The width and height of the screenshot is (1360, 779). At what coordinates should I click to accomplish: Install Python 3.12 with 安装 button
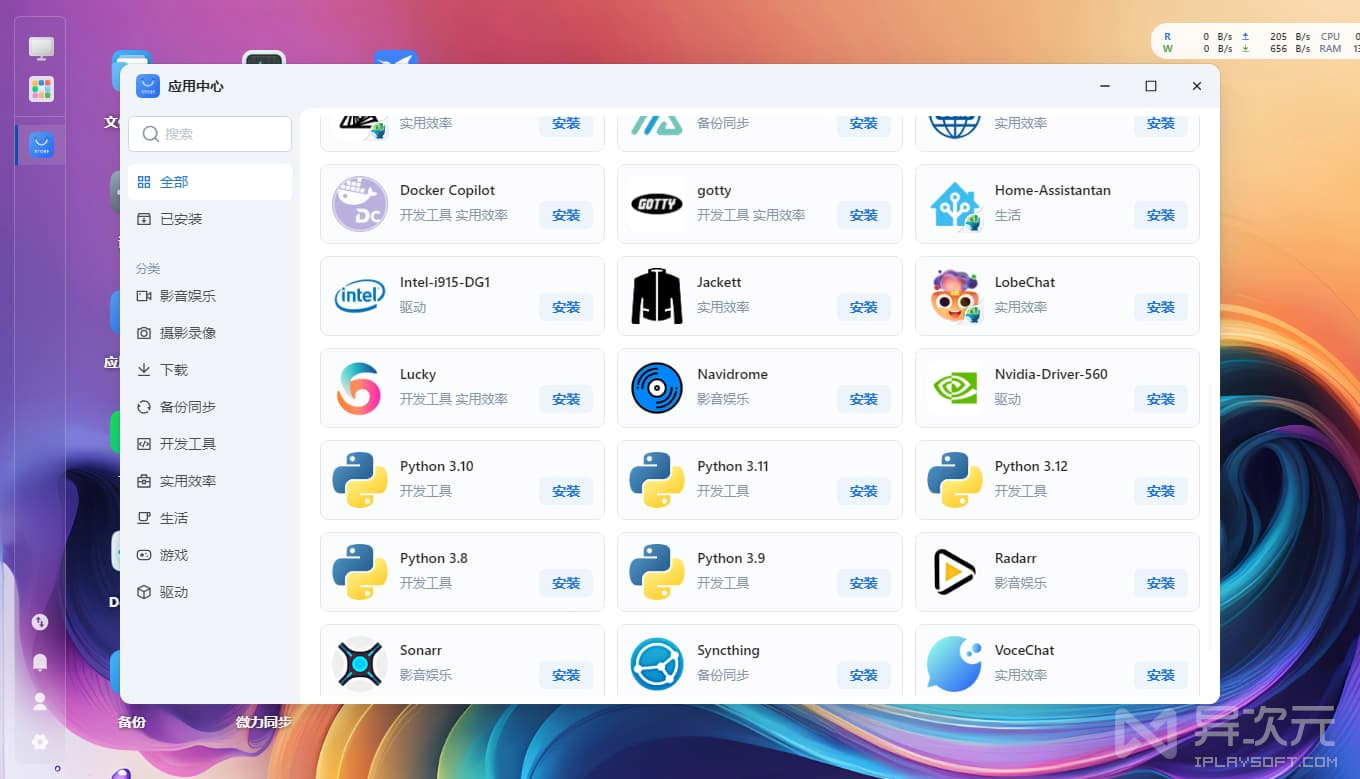point(1160,491)
